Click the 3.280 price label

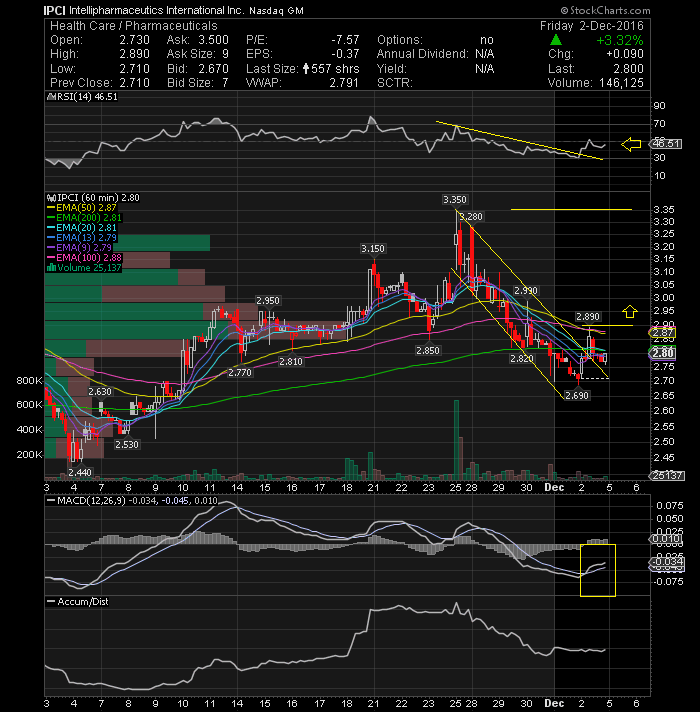[x=470, y=217]
